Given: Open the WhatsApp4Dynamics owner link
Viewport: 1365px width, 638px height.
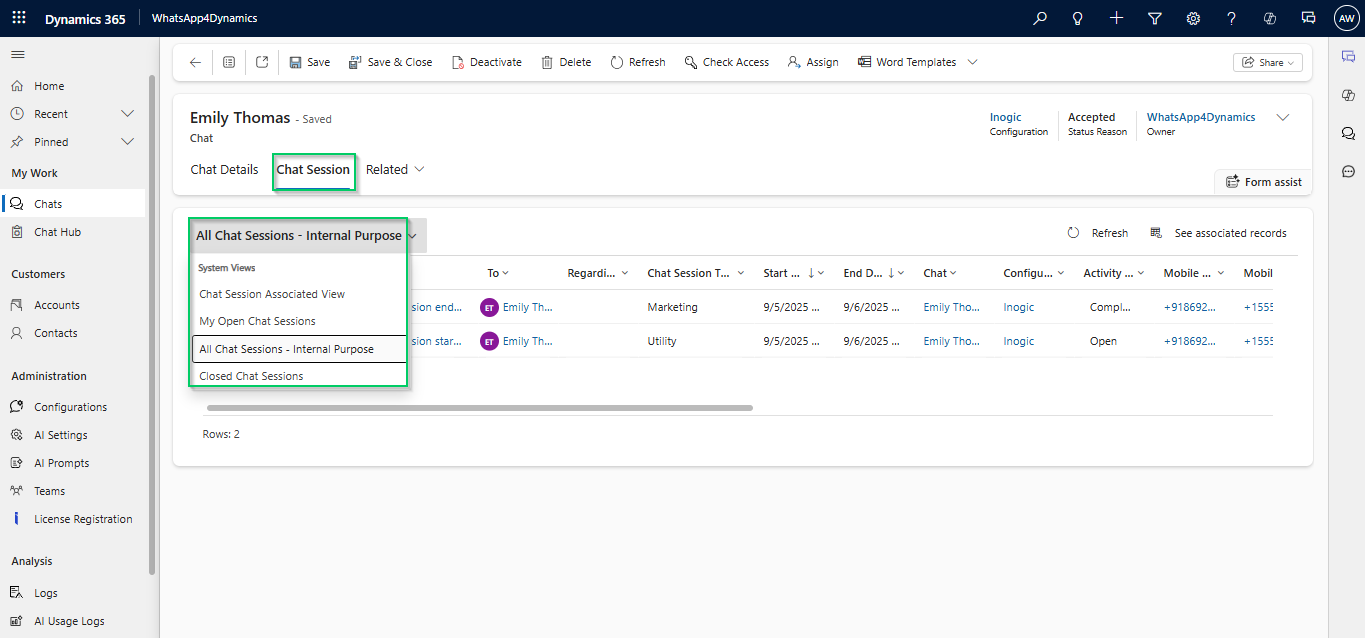Looking at the screenshot, I should (x=1200, y=117).
